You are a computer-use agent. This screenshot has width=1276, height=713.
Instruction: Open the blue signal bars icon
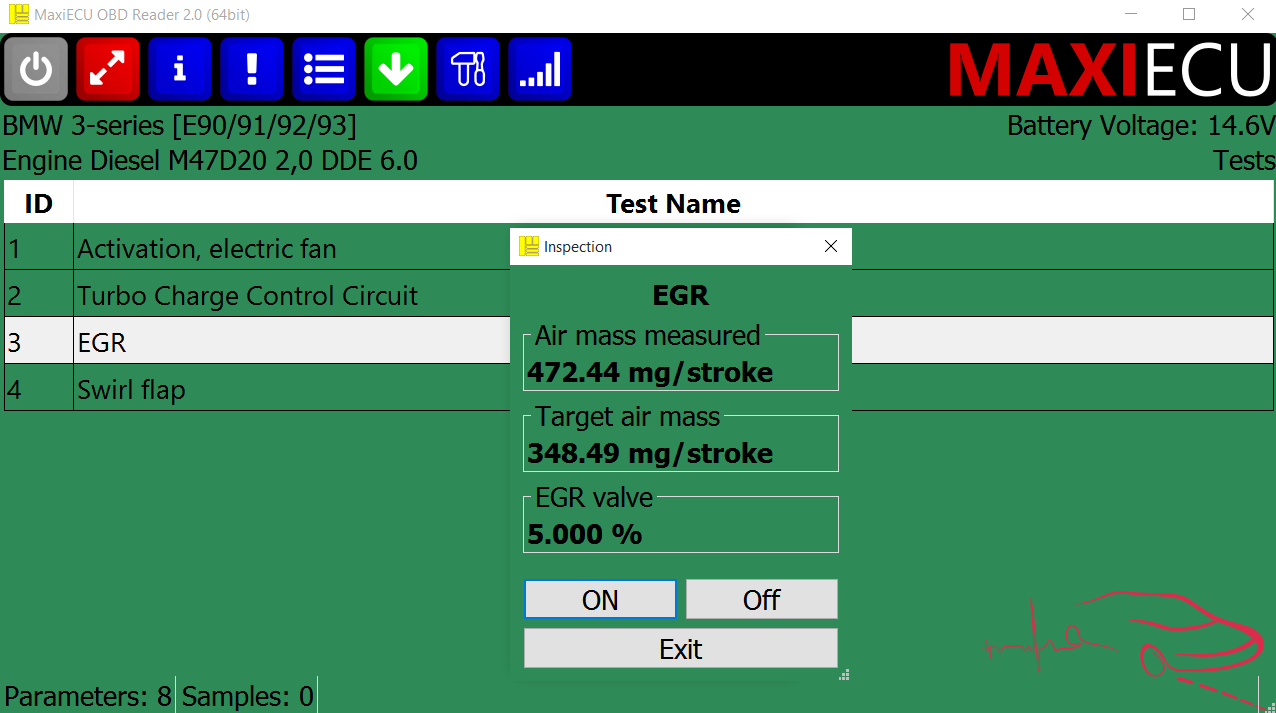click(x=540, y=69)
